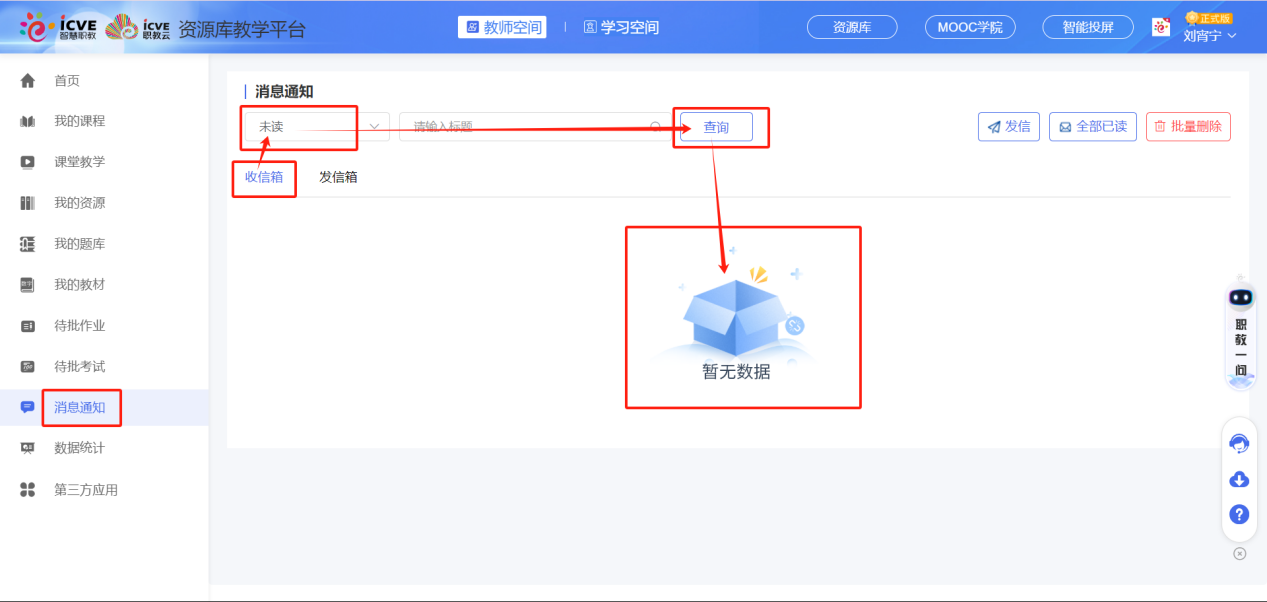Click the 请输入标题 title input field
The image size is (1267, 602).
tap(530, 126)
